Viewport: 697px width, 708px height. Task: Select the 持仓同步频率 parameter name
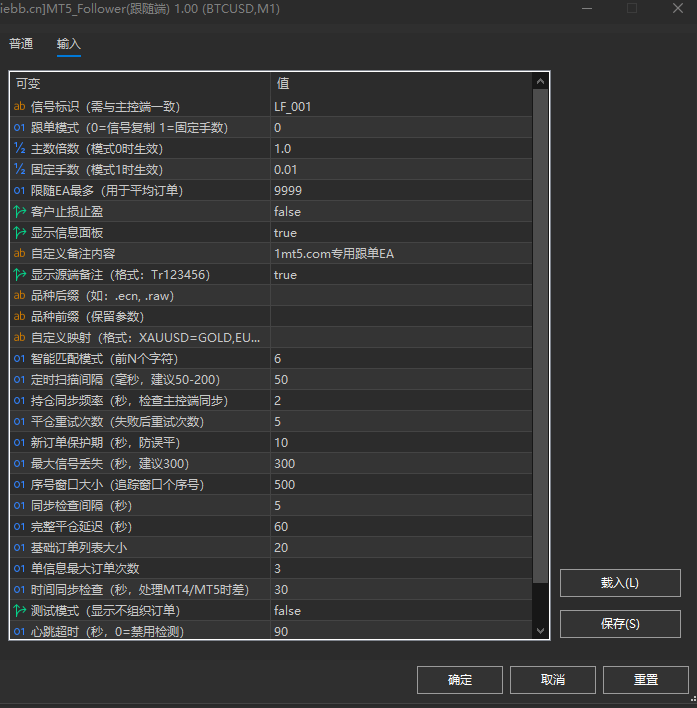(x=129, y=401)
